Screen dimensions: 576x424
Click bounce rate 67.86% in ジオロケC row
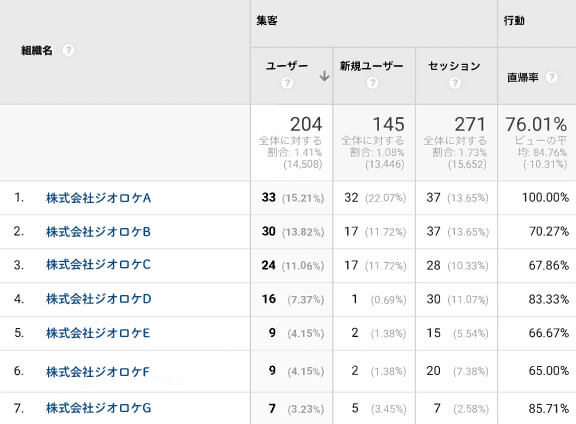pos(549,265)
